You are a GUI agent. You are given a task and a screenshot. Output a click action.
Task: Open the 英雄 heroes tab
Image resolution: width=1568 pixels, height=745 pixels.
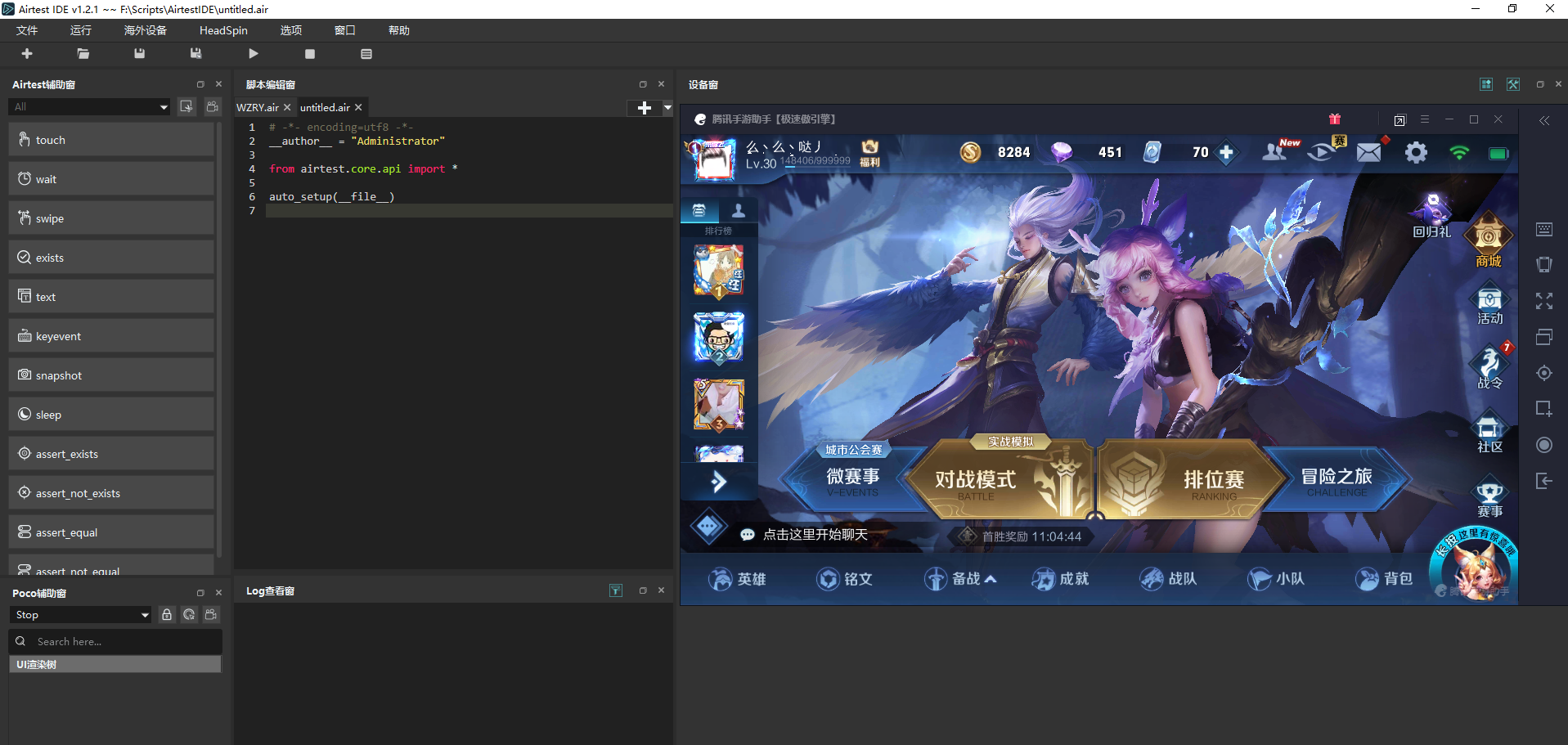pyautogui.click(x=737, y=579)
